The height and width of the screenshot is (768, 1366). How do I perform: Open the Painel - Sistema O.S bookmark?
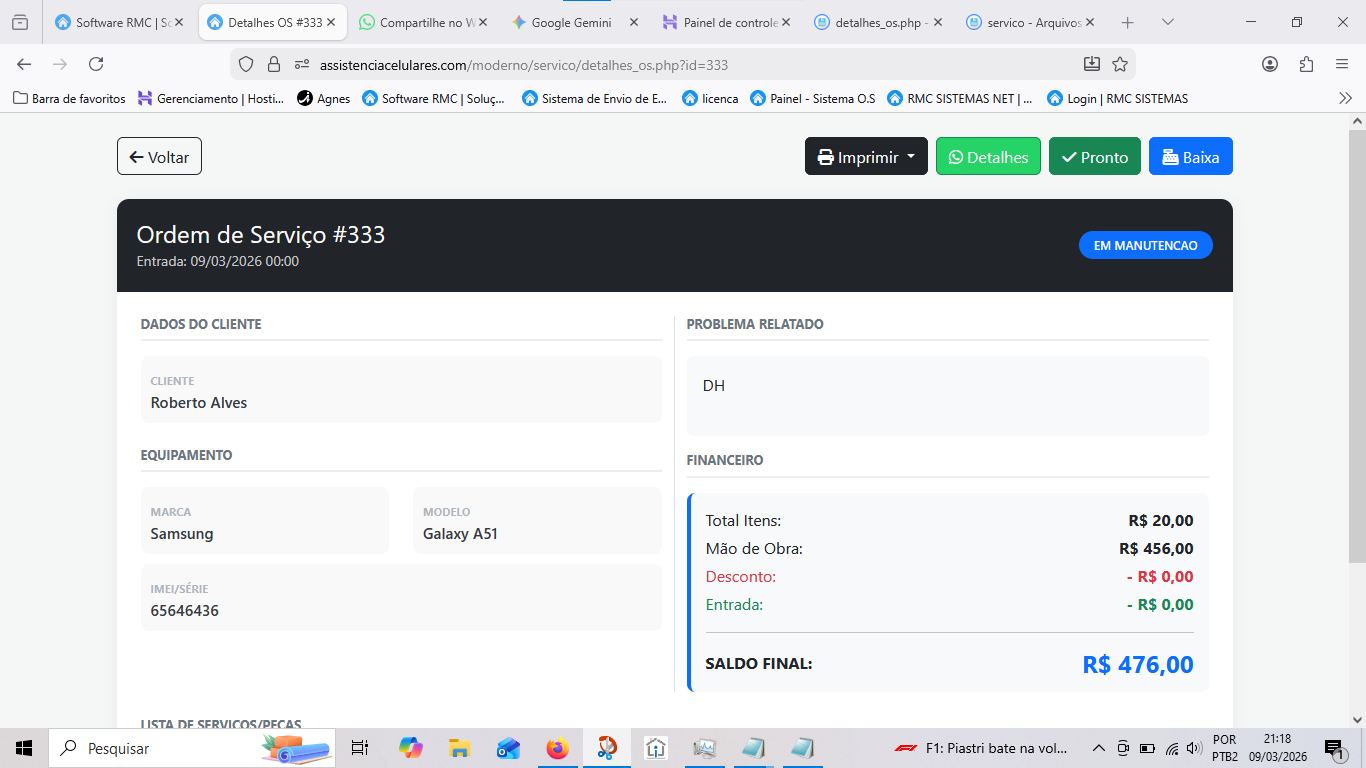(812, 98)
